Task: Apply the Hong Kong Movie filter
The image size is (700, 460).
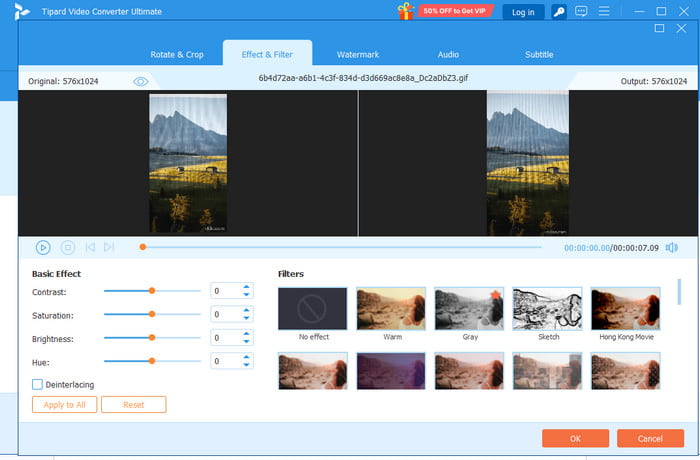Action: tap(625, 309)
